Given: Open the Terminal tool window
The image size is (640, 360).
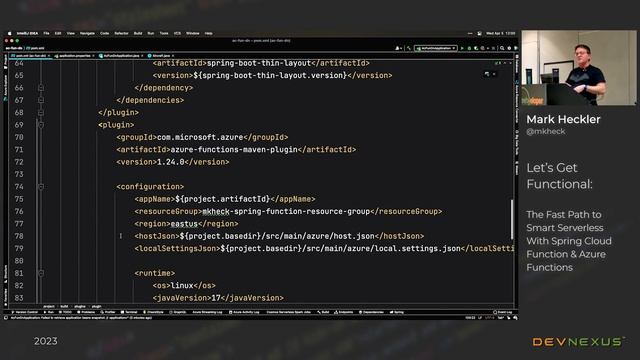Looking at the screenshot, I should click(x=129, y=312).
